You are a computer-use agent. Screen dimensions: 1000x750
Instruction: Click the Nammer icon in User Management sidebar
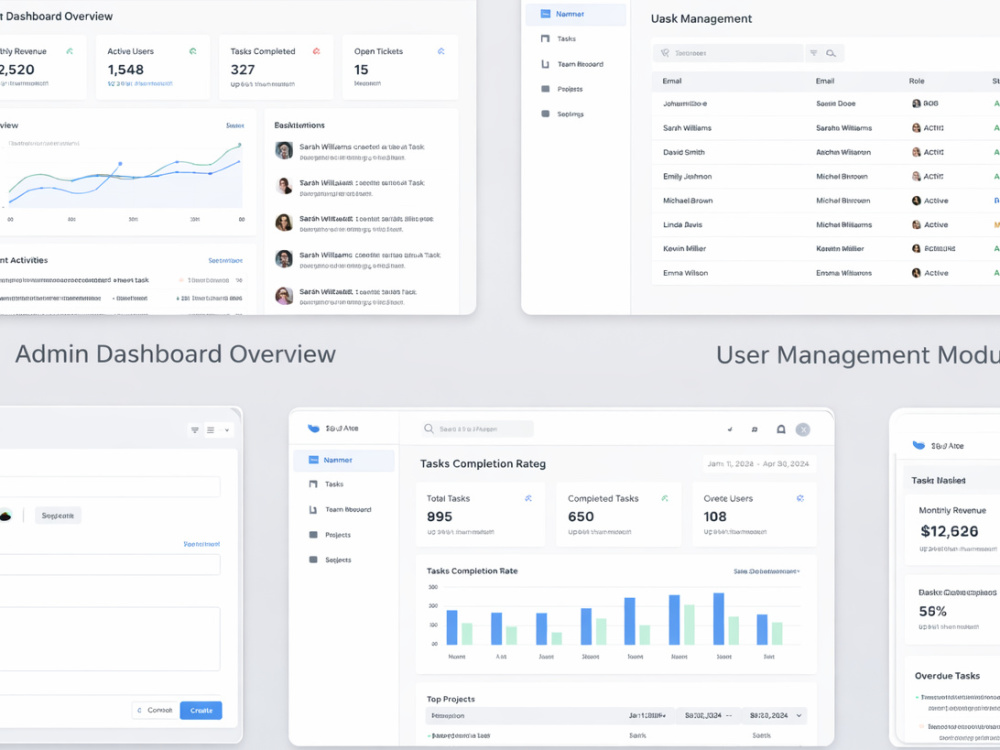click(x=545, y=13)
